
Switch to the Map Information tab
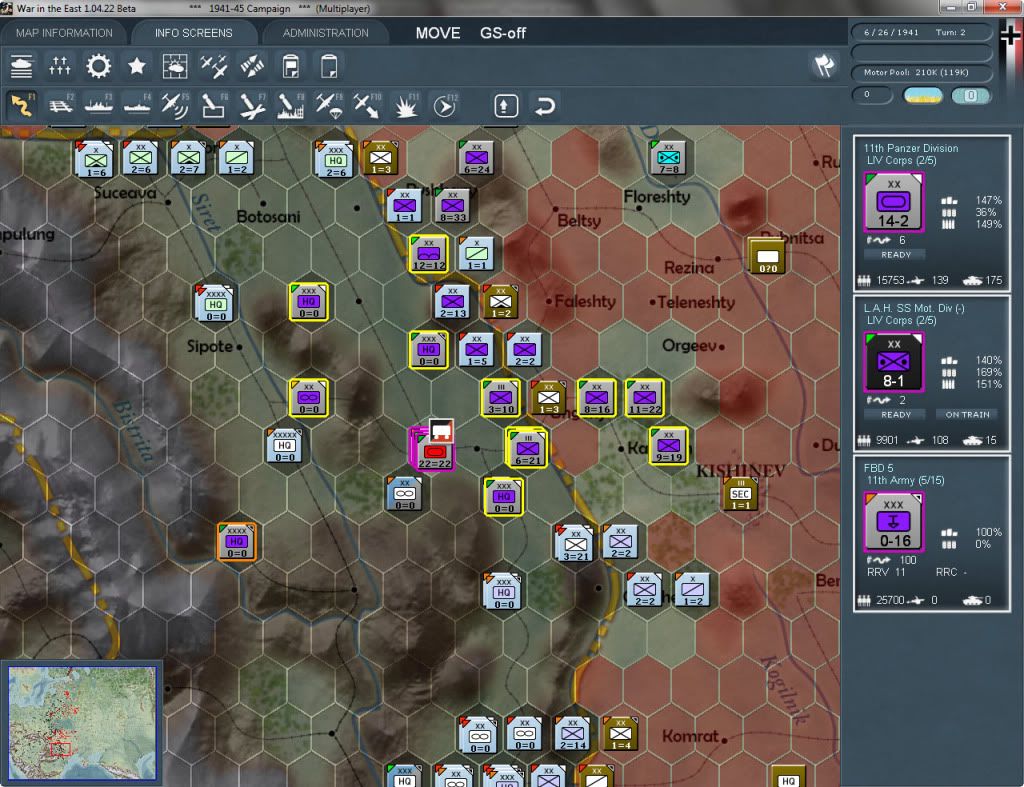click(x=64, y=33)
